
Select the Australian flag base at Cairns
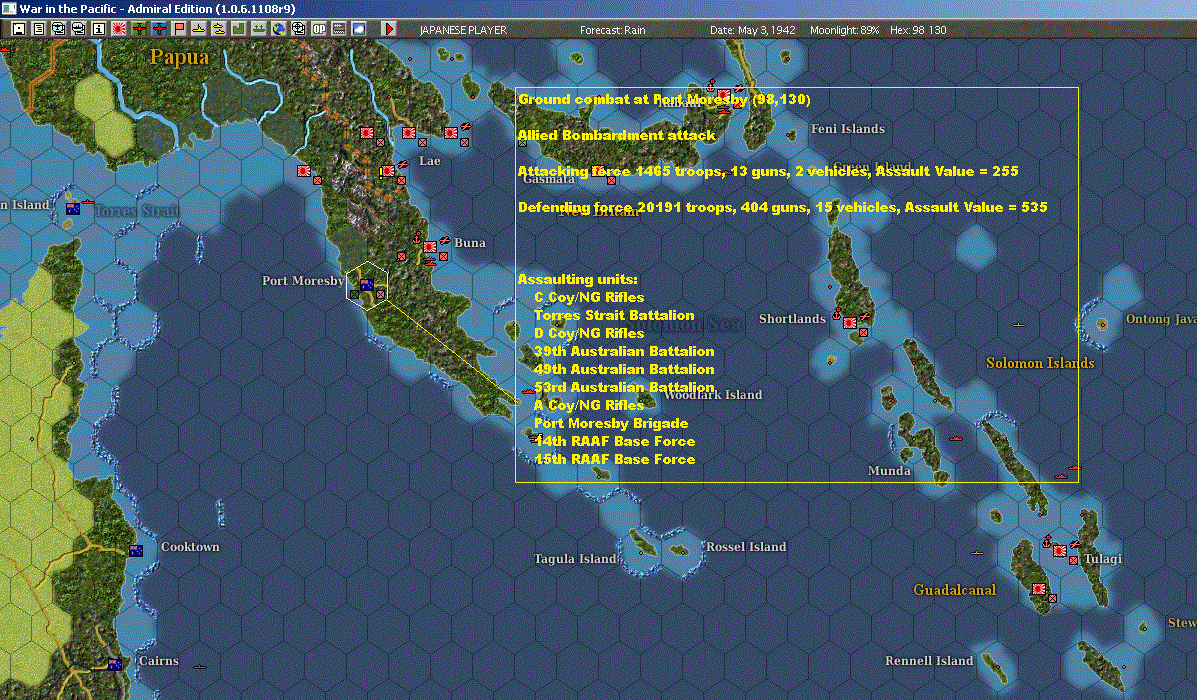(115, 664)
